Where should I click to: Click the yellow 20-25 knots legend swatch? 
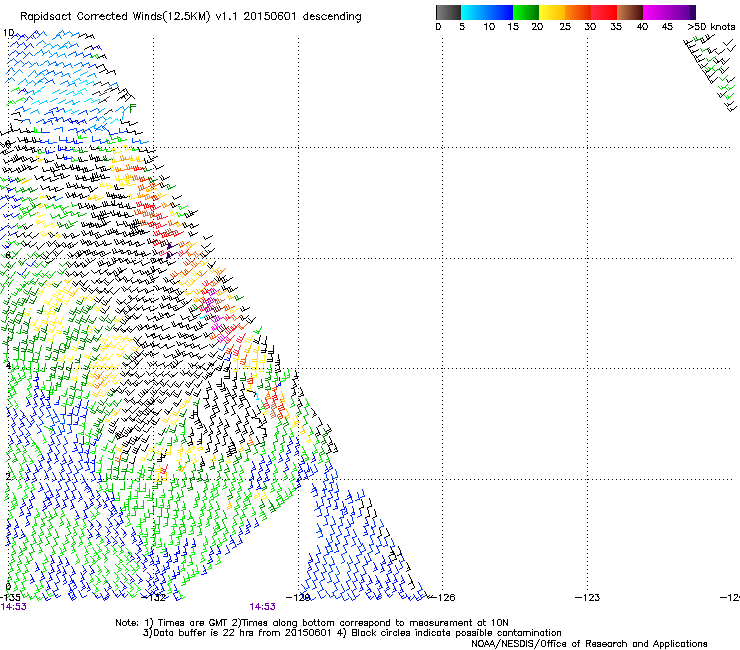(x=552, y=12)
